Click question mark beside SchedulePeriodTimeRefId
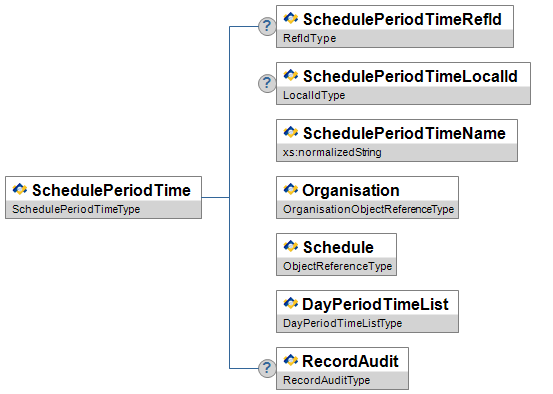Screen dimensions: 553x394 click(267, 26)
